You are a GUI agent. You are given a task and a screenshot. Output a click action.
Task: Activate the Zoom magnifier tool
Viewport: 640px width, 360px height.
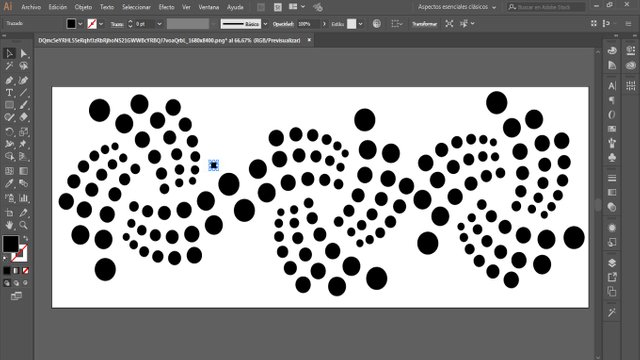pos(23,225)
